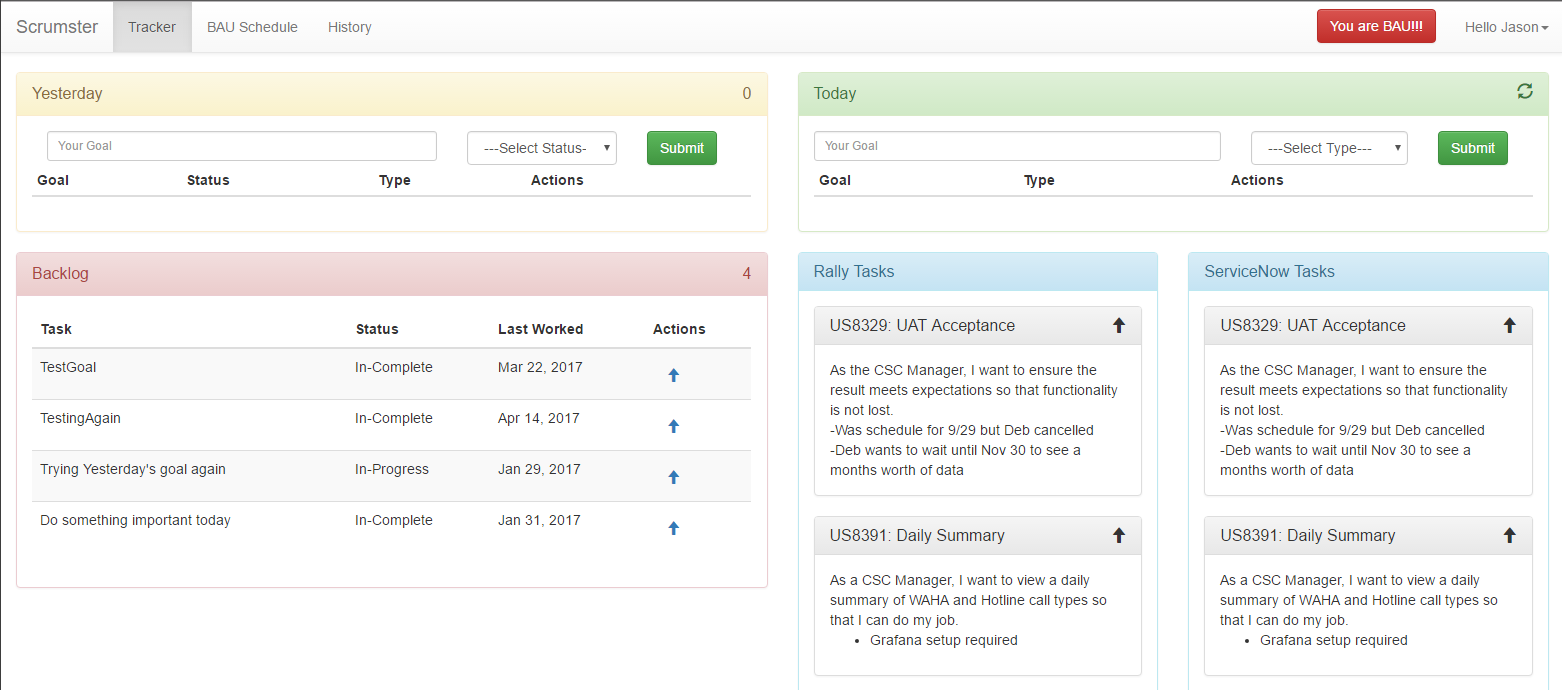
Task: Click the "You are BAU!!!" button
Action: click(x=1376, y=26)
